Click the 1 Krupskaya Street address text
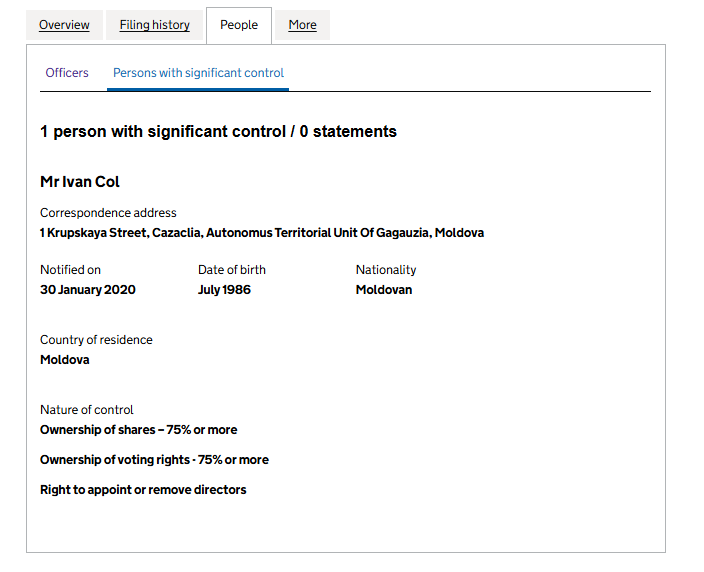The height and width of the screenshot is (572, 704). 261,233
